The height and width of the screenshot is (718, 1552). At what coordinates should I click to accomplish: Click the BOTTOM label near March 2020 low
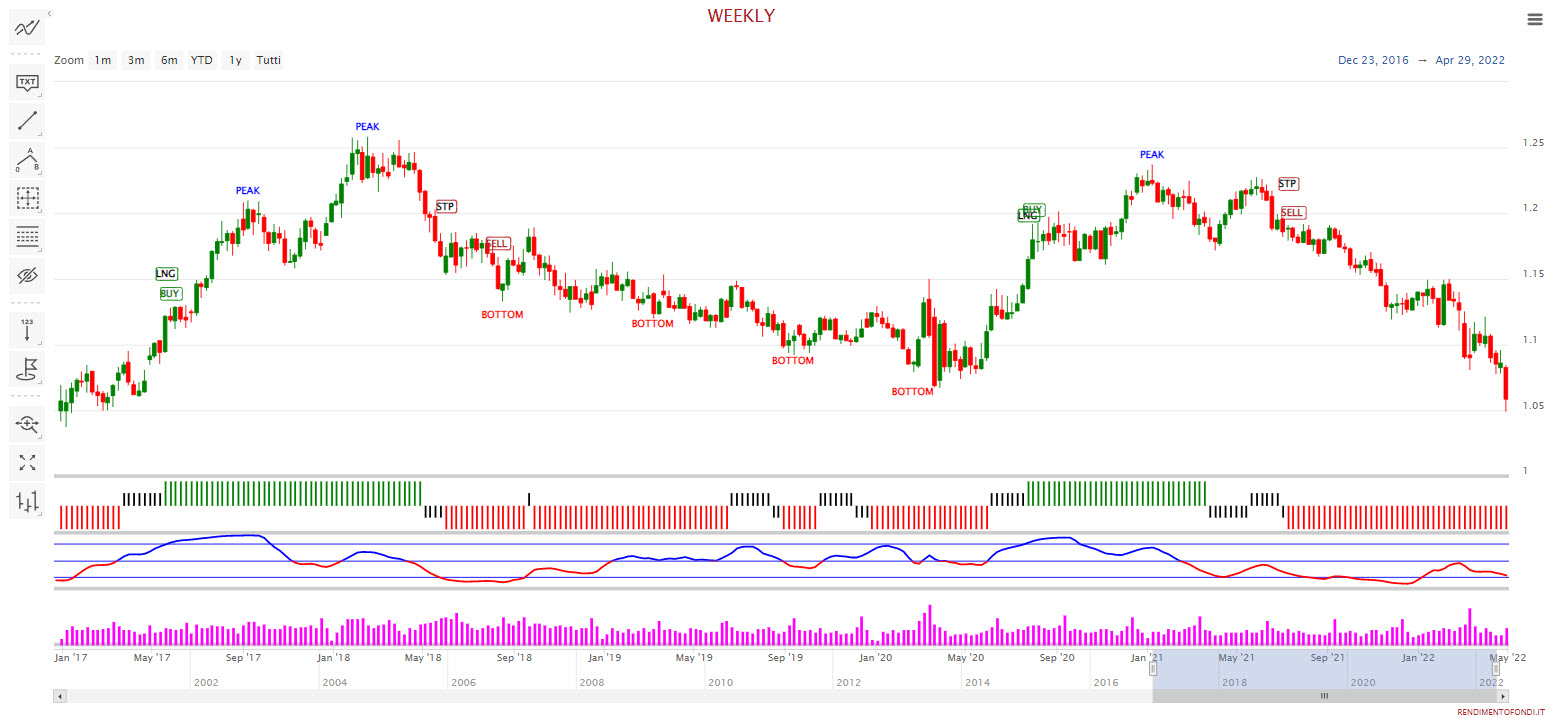click(912, 392)
